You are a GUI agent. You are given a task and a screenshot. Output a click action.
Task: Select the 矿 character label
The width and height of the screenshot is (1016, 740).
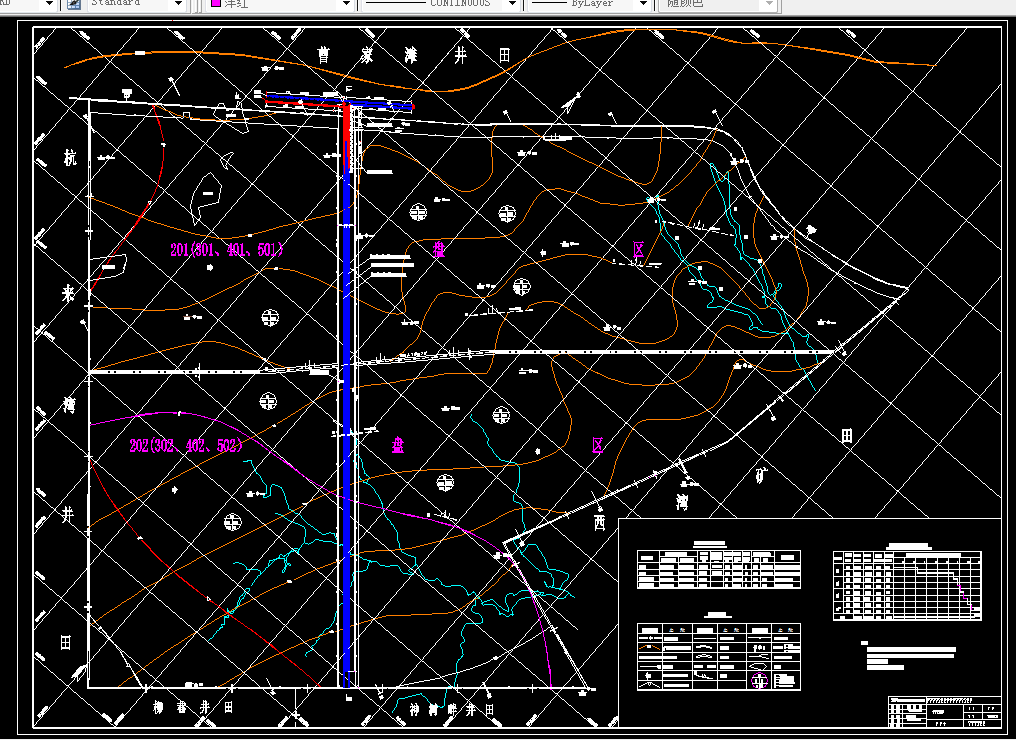coord(761,475)
